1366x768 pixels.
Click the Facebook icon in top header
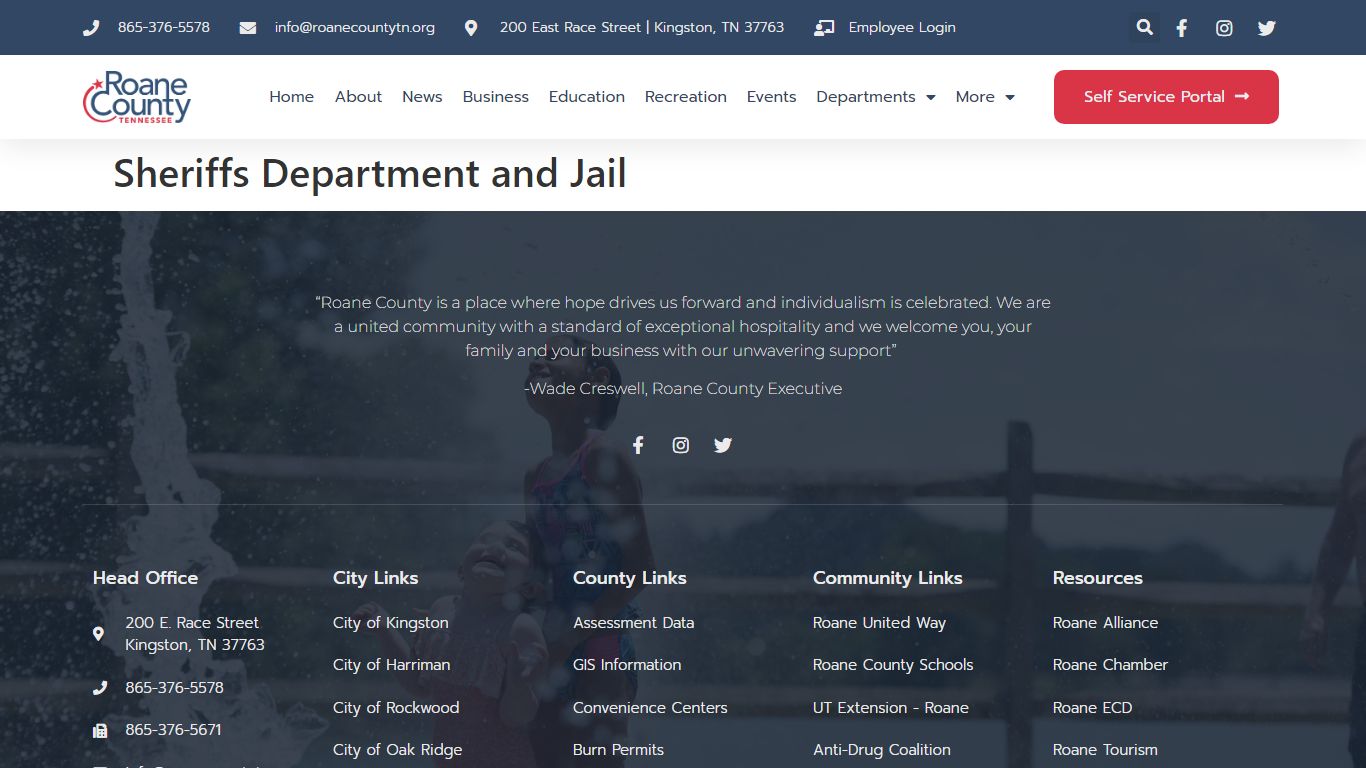1181,28
